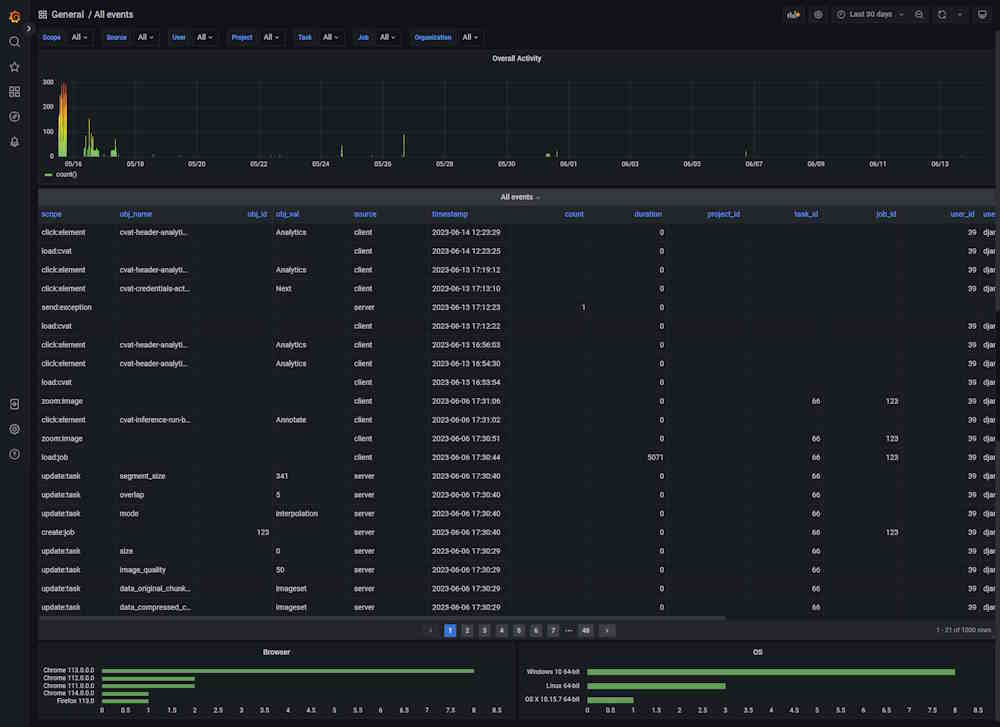This screenshot has height=727, width=1000.
Task: Open server admin gear at sidebar bottom
Action: click(x=14, y=428)
